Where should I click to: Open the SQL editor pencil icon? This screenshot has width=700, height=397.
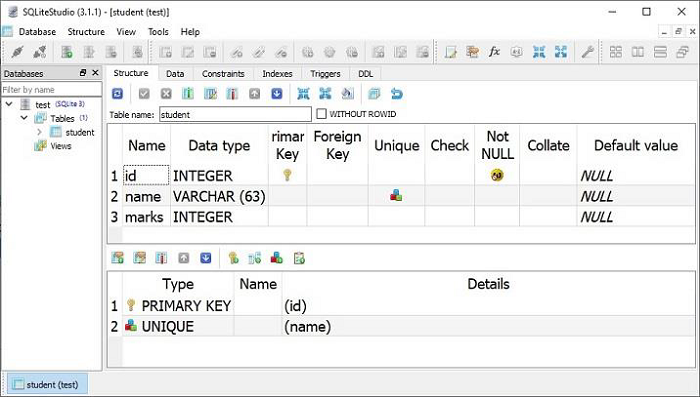tap(450, 52)
